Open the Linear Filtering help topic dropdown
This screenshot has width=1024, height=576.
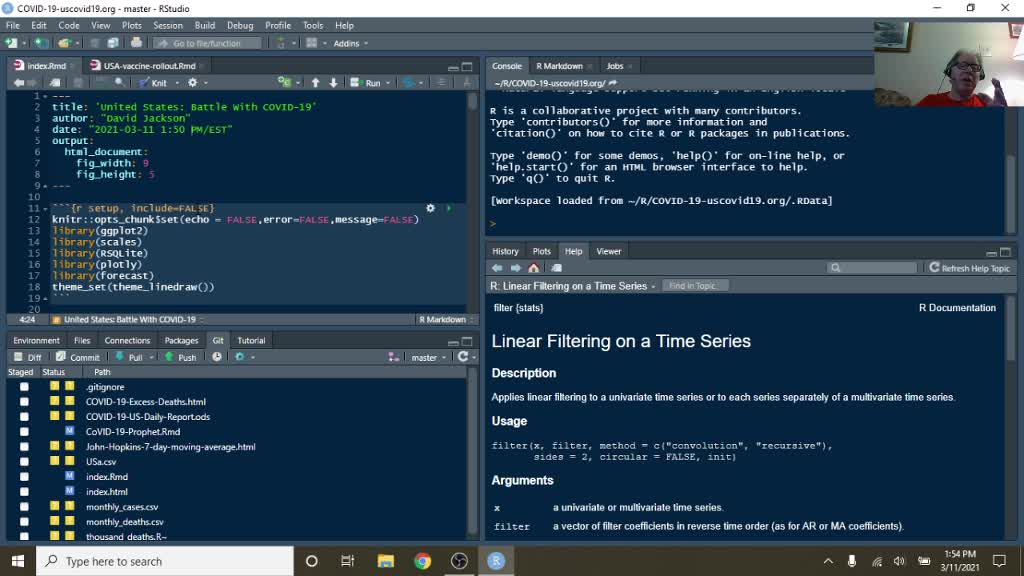pyautogui.click(x=573, y=286)
